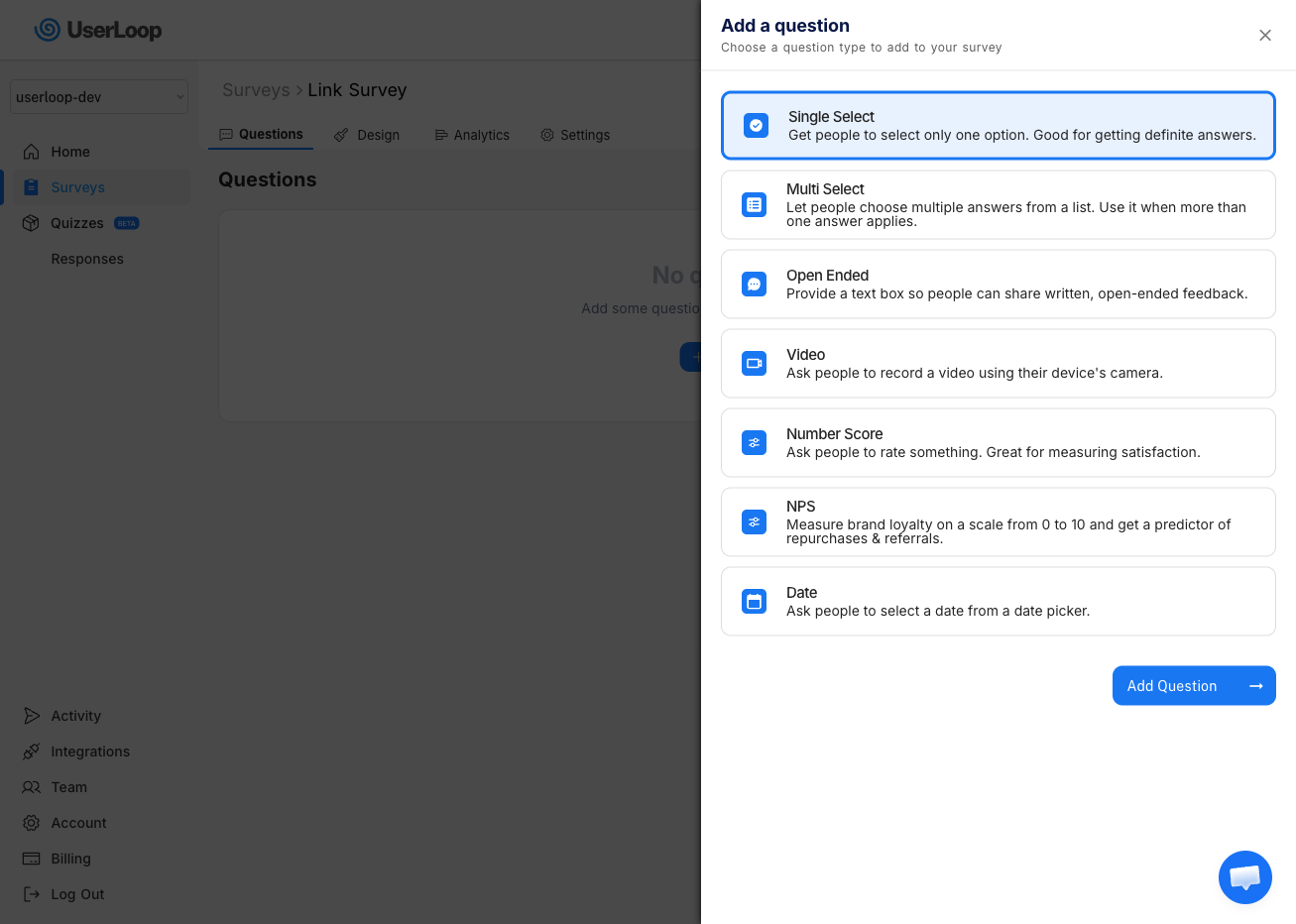Click the Date calendar icon
Viewport: 1296px width, 924px height.
(x=754, y=602)
